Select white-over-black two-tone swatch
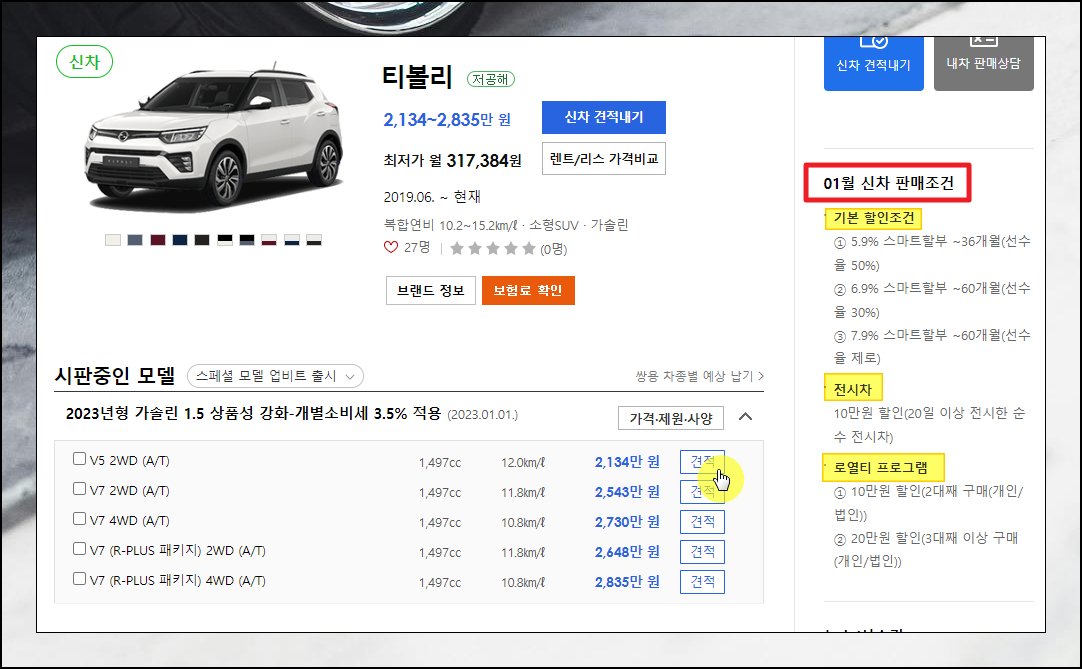The height and width of the screenshot is (669, 1082). tap(314, 240)
